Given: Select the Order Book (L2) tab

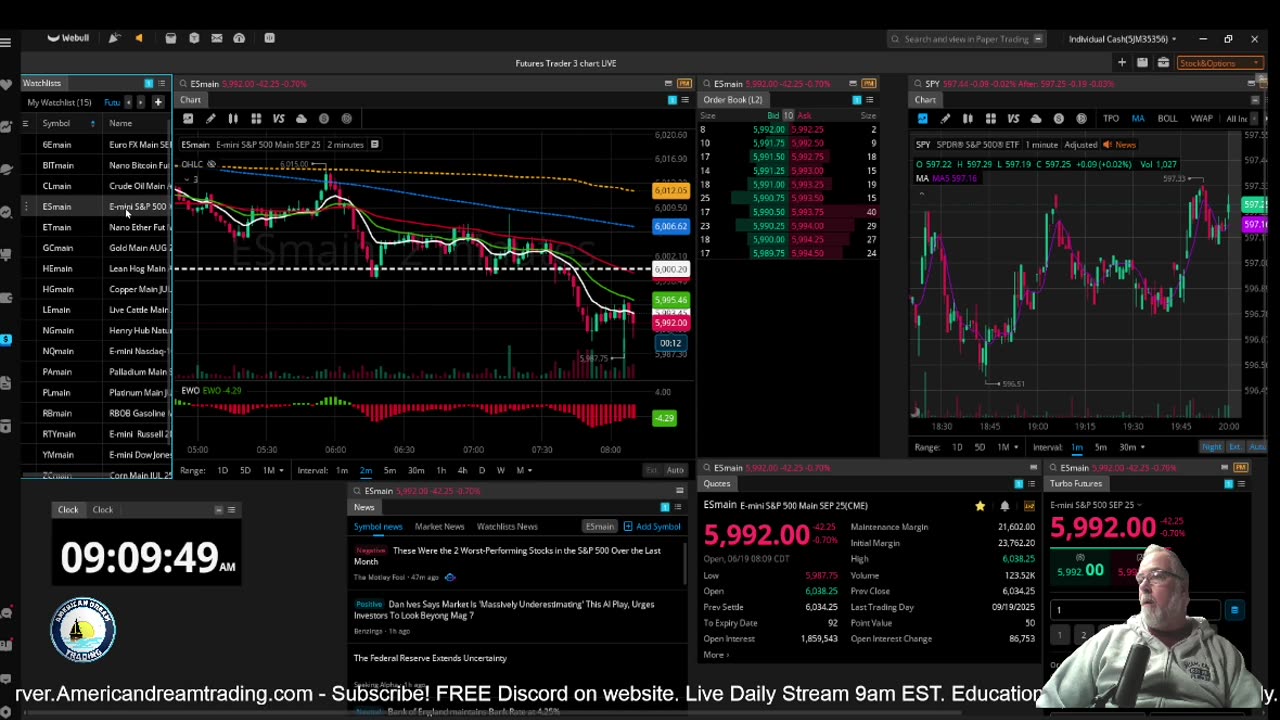Looking at the screenshot, I should click(733, 100).
